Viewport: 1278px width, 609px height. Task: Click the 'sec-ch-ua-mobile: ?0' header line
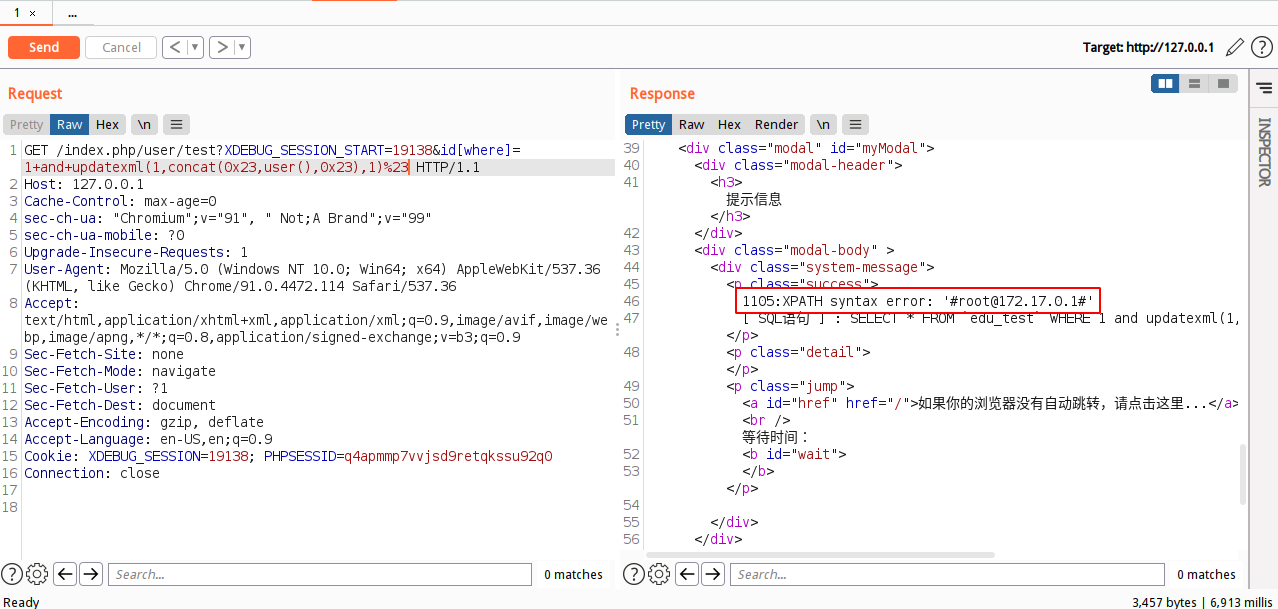[104, 235]
